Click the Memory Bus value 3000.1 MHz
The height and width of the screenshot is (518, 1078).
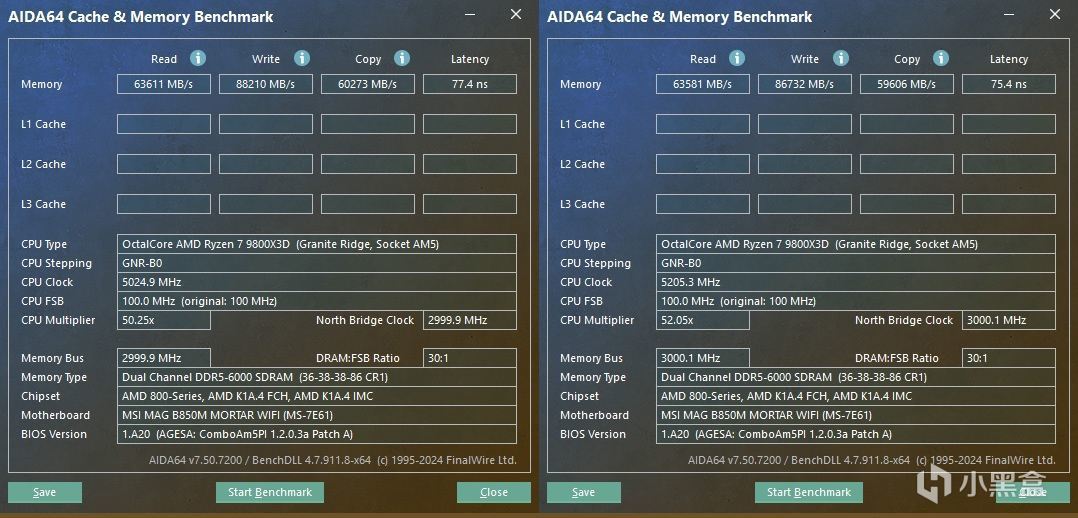[x=703, y=358]
